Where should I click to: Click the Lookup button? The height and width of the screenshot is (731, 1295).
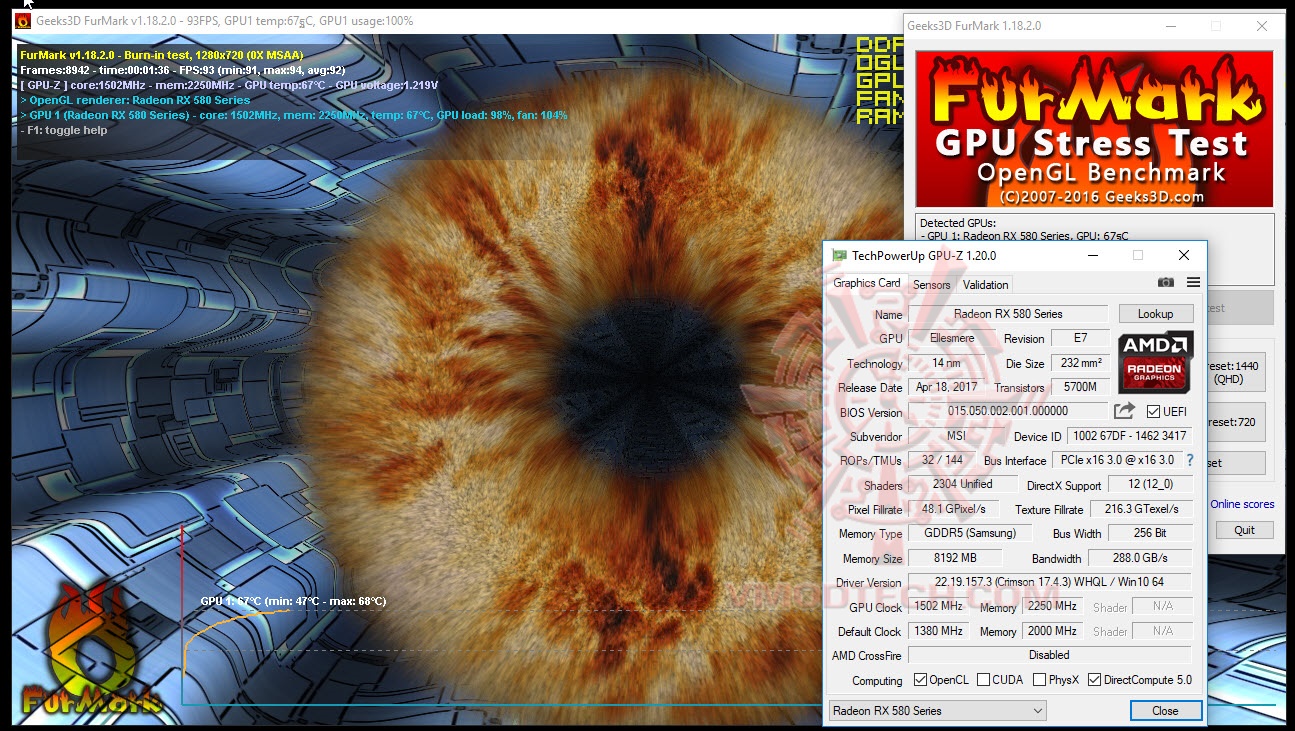click(1155, 314)
